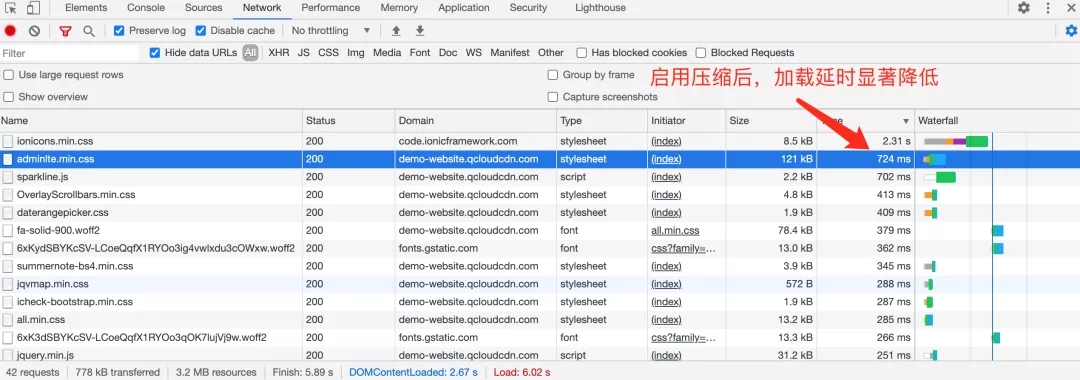
Task: Filter requests by Manifest
Action: point(510,53)
